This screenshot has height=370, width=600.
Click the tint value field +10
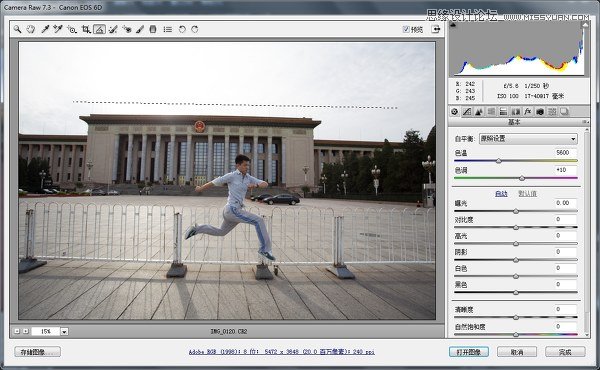566,170
